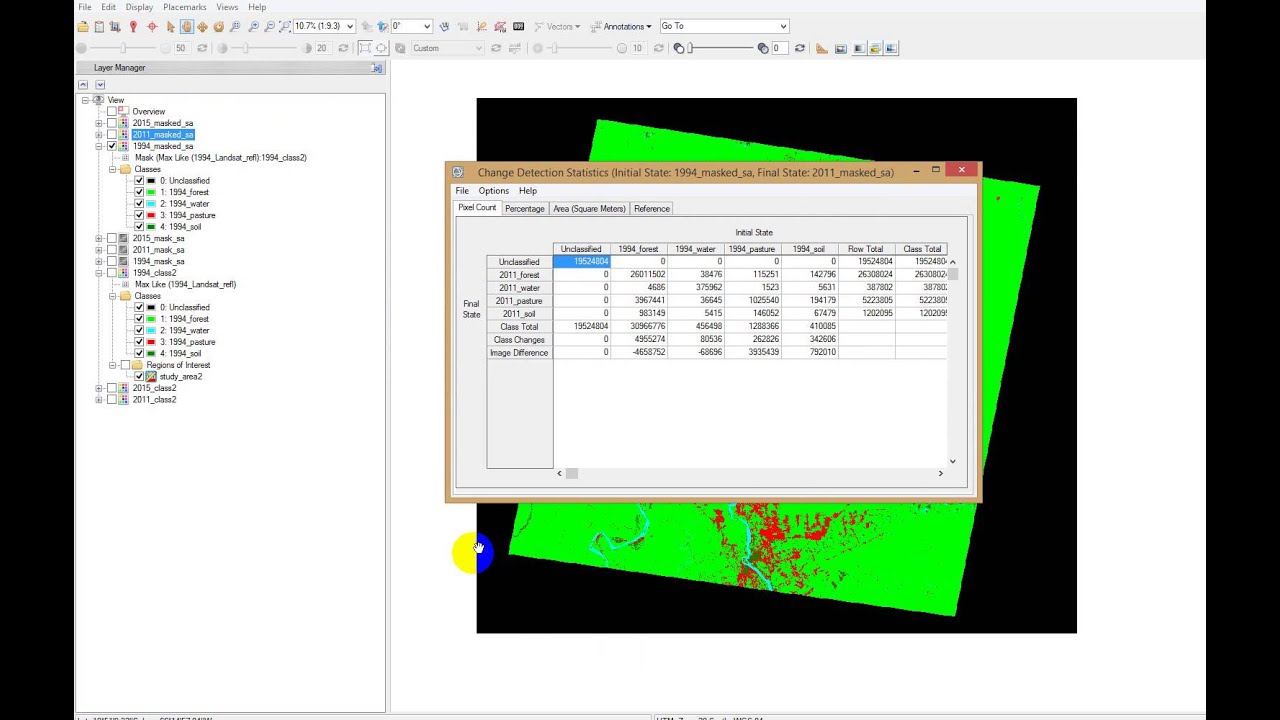
Task: Open a file with the folder icon
Action: click(83, 27)
